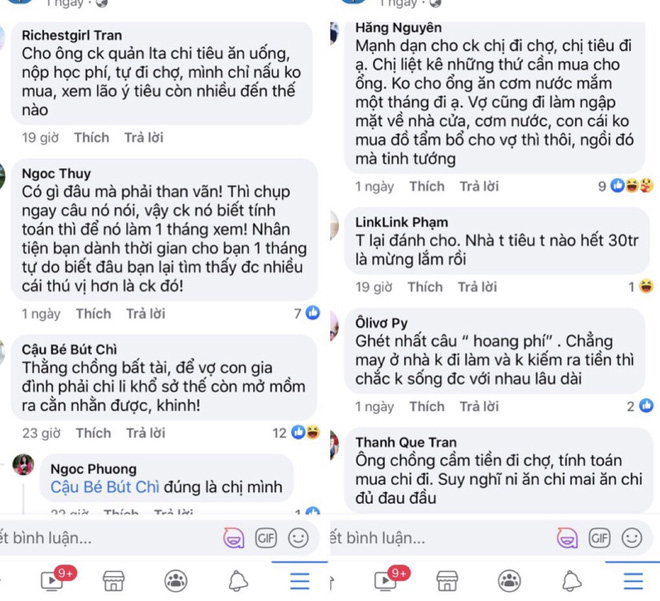Open Hăng Nguyên's profile from the name

398,27
